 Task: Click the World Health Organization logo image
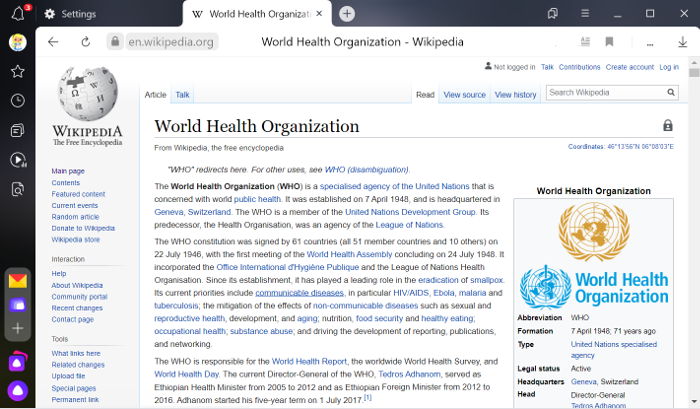point(594,287)
